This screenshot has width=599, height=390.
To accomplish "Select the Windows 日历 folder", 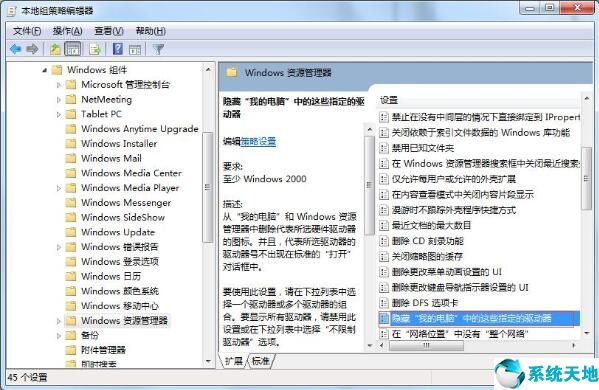I will tap(111, 276).
